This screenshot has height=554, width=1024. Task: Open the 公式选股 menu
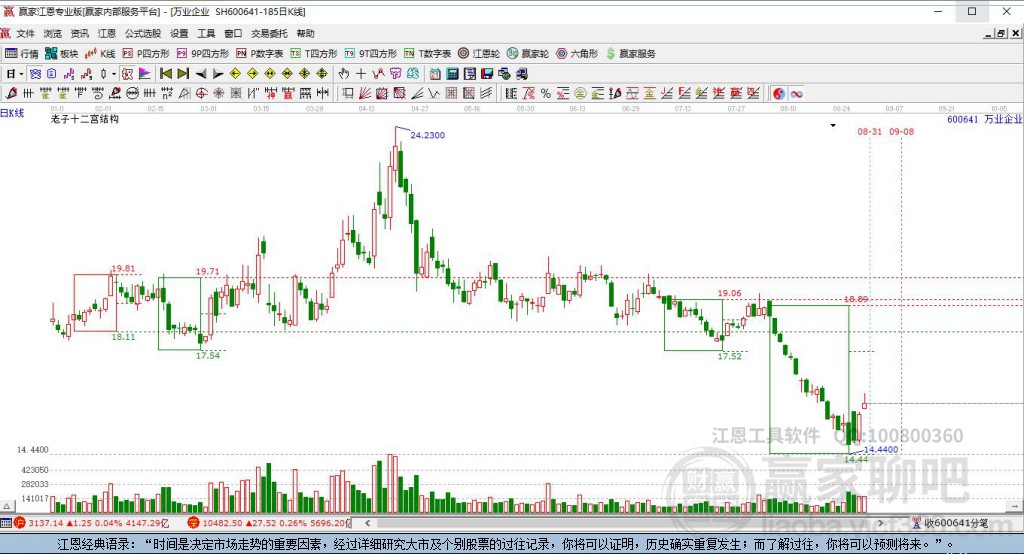click(143, 33)
